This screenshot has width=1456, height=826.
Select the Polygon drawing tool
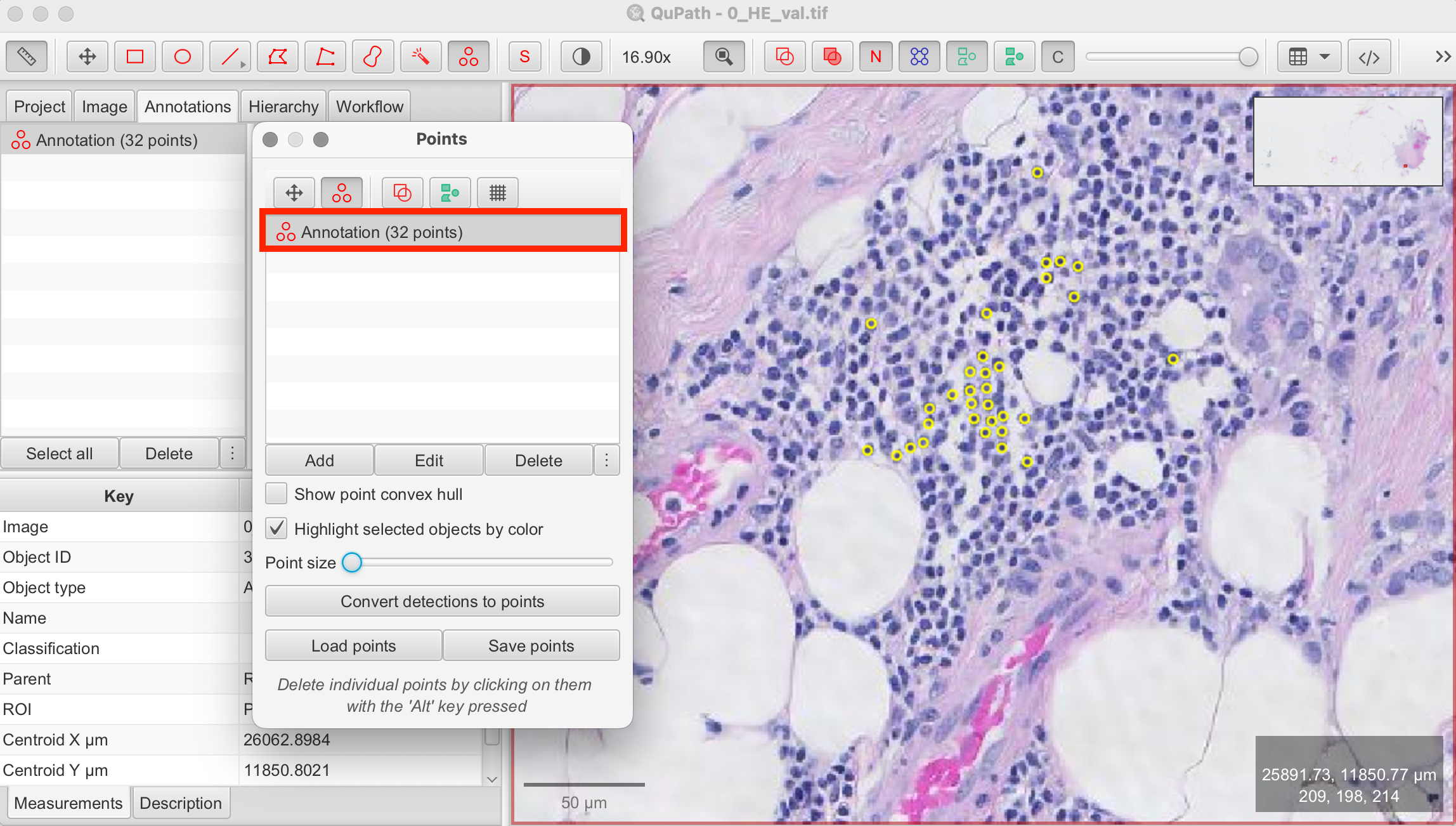click(278, 57)
